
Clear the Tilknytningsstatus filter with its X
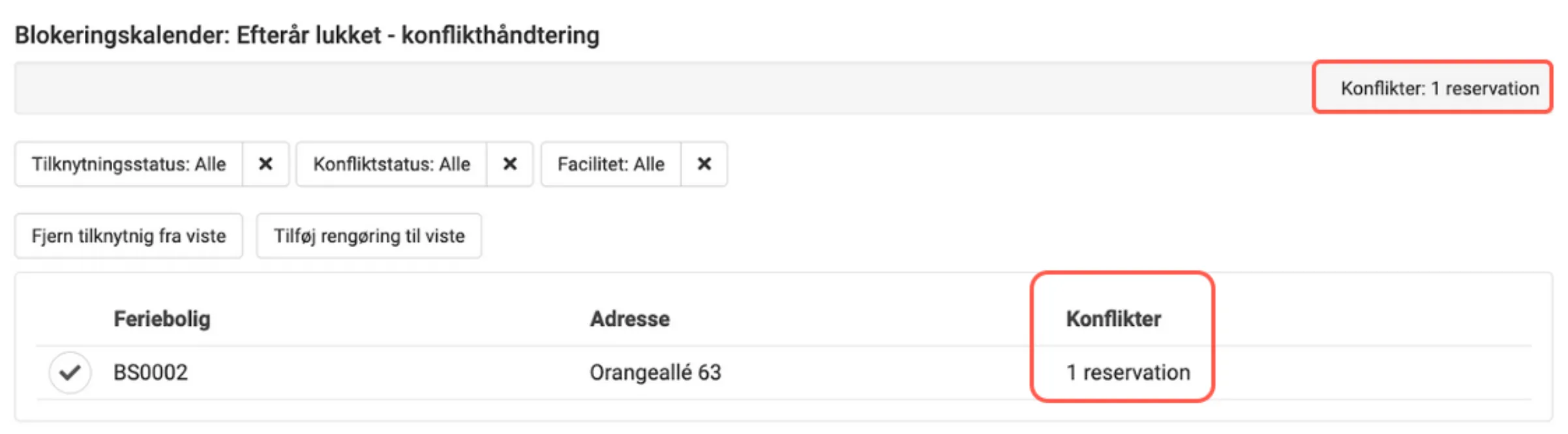(265, 164)
